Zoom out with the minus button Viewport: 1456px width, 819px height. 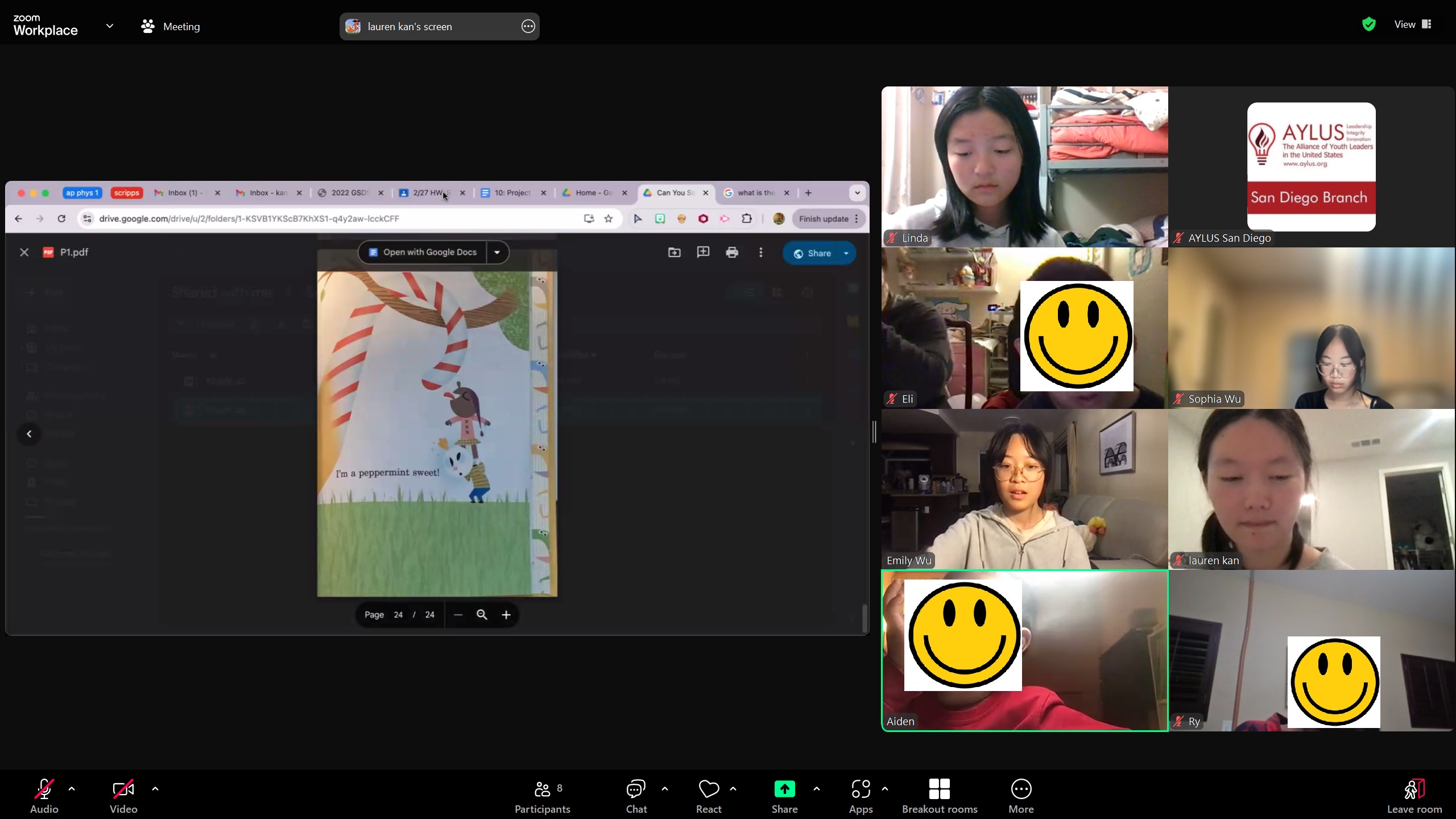458,615
